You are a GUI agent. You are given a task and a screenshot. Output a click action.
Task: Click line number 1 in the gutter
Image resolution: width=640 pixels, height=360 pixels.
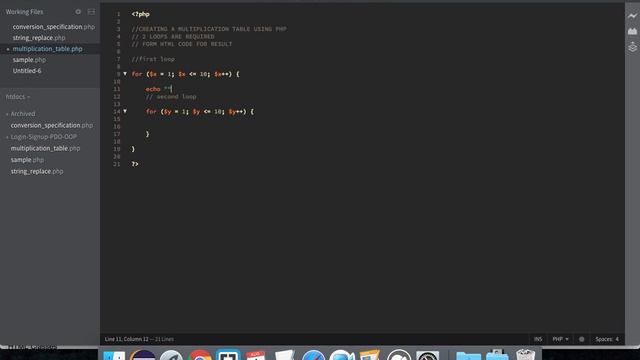click(118, 14)
